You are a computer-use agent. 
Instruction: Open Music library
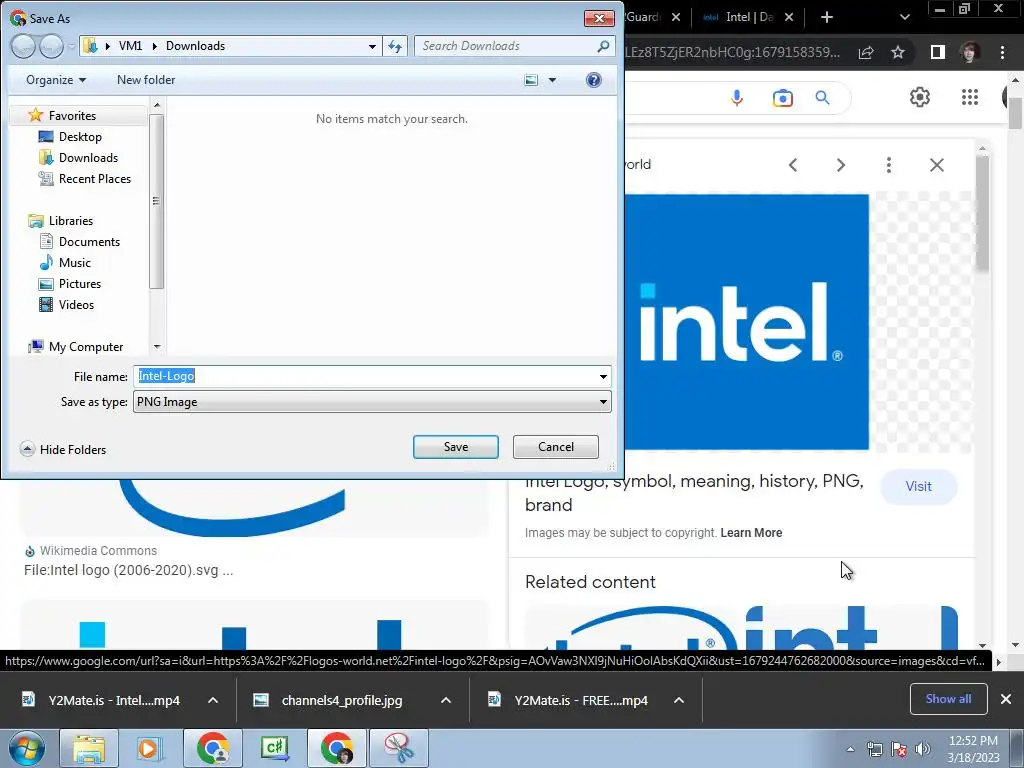click(x=74, y=263)
